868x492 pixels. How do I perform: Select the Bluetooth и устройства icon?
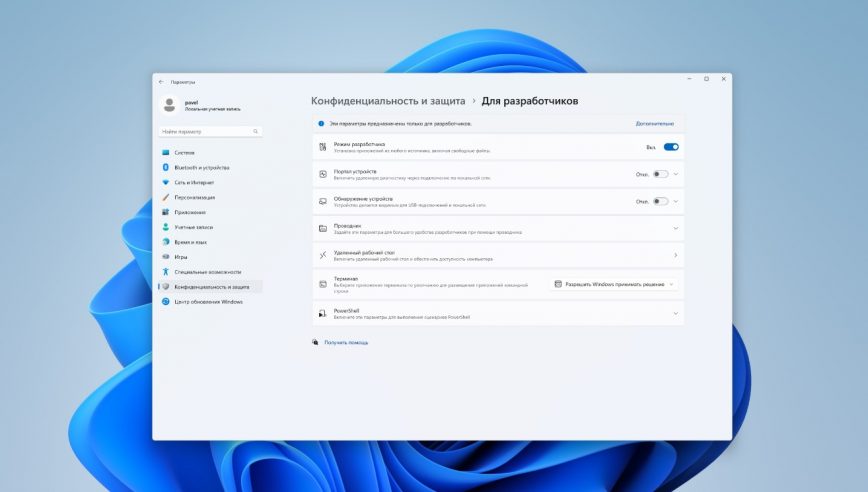tap(166, 168)
